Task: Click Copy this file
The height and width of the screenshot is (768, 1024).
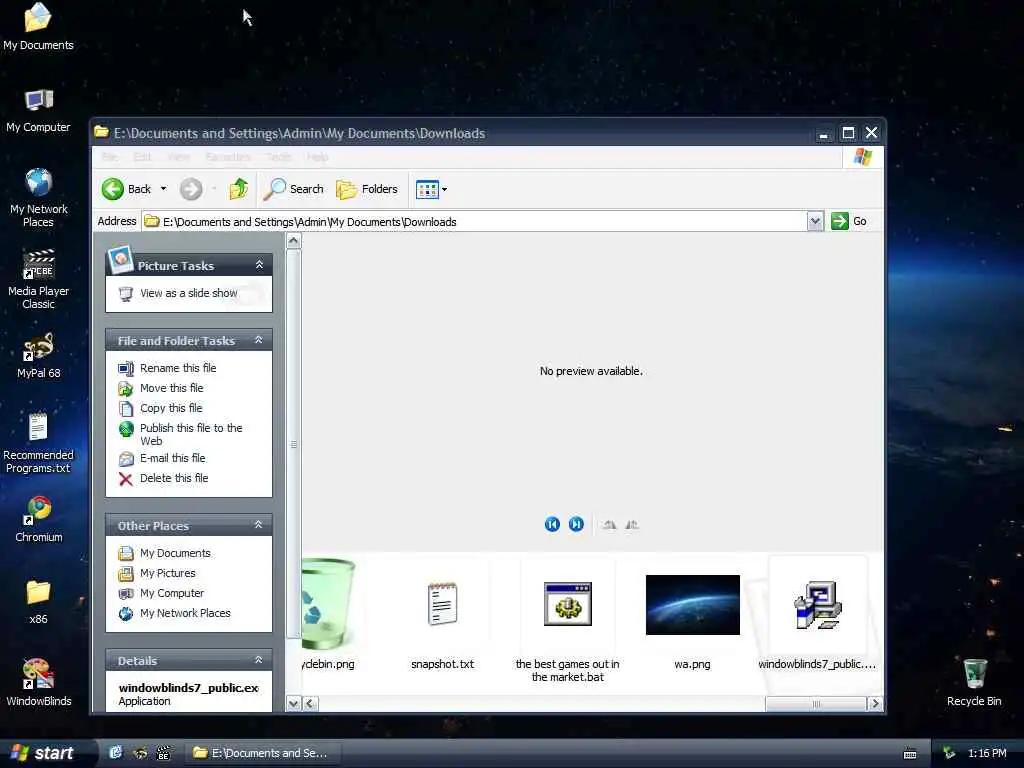Action: [x=160, y=408]
